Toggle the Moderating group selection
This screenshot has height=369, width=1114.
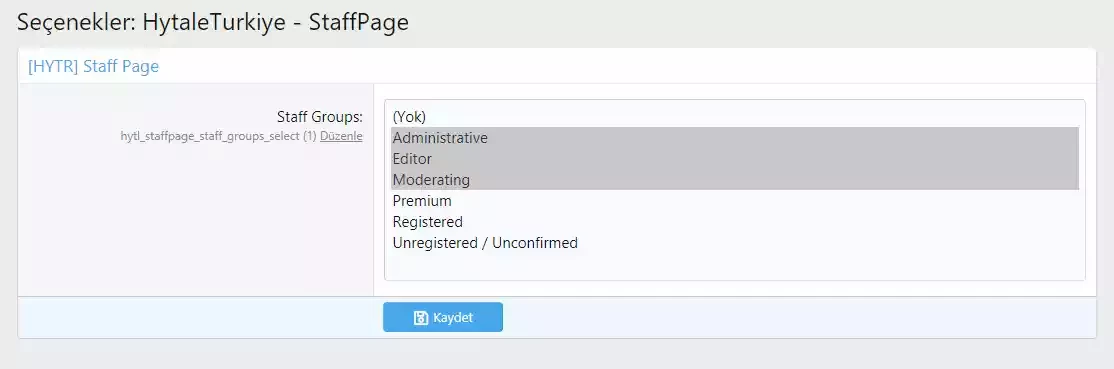pyautogui.click(x=735, y=180)
